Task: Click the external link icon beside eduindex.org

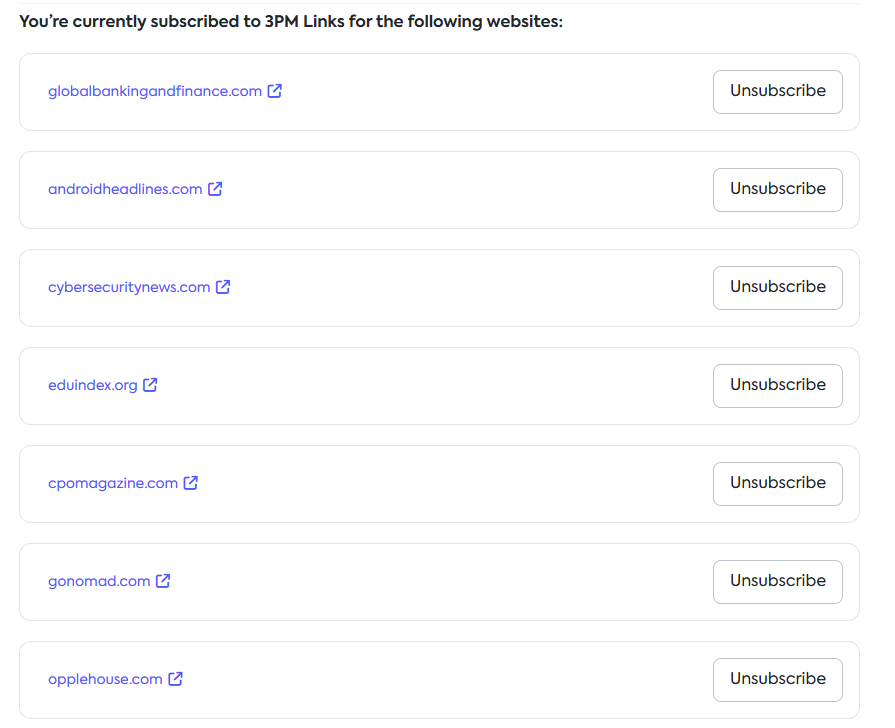Action: coord(150,385)
